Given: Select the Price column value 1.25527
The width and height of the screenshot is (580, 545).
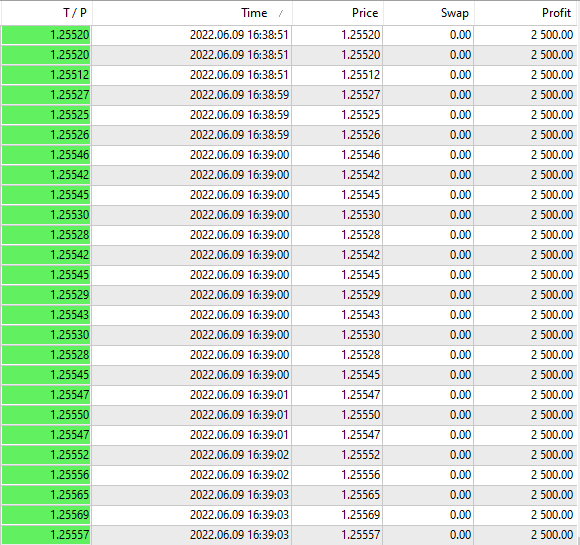Looking at the screenshot, I should (360, 95).
